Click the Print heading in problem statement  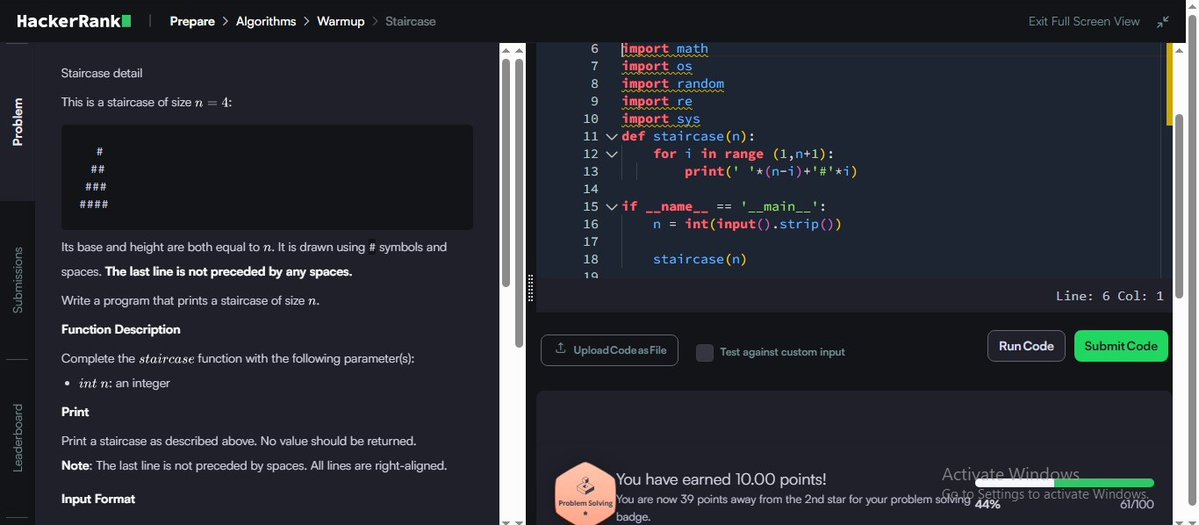click(75, 412)
